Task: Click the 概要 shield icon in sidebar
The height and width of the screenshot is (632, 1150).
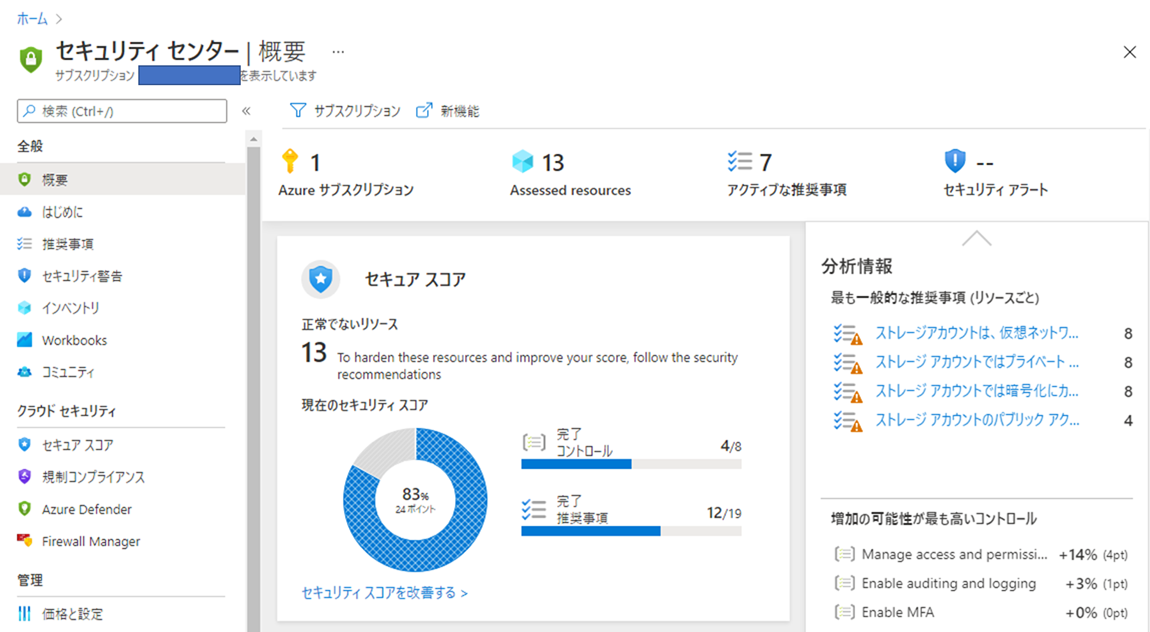Action: click(x=25, y=180)
